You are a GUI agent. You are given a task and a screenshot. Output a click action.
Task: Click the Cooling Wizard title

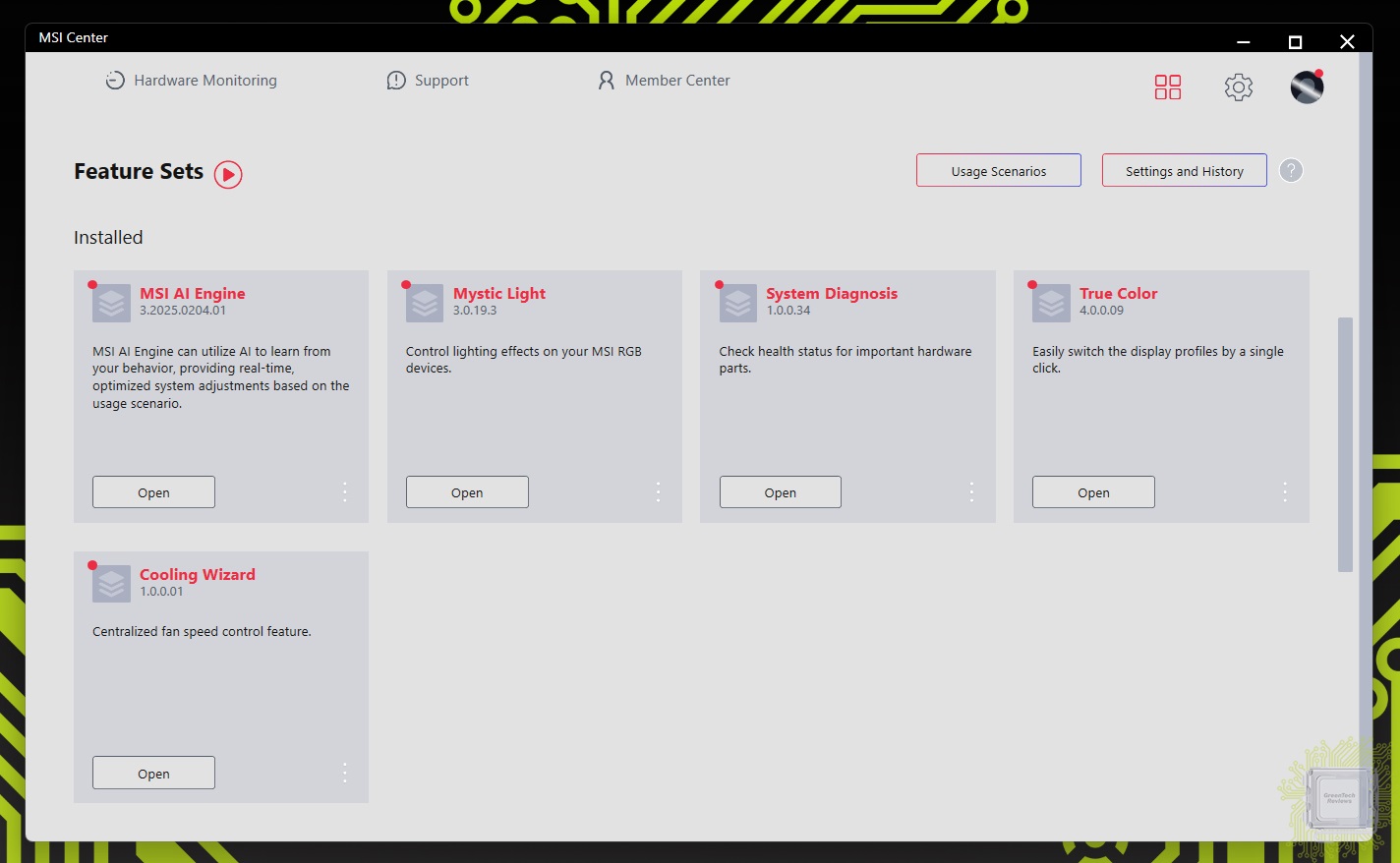click(198, 574)
